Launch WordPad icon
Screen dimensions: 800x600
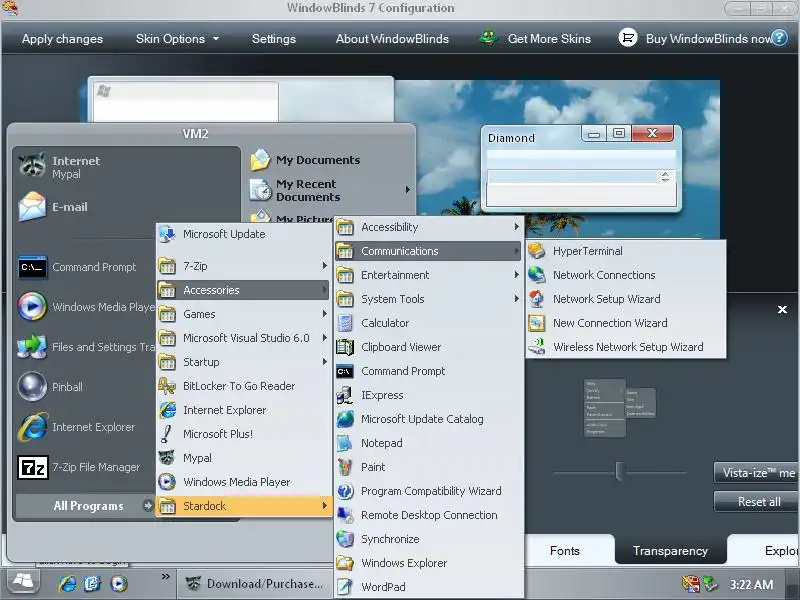tap(345, 587)
